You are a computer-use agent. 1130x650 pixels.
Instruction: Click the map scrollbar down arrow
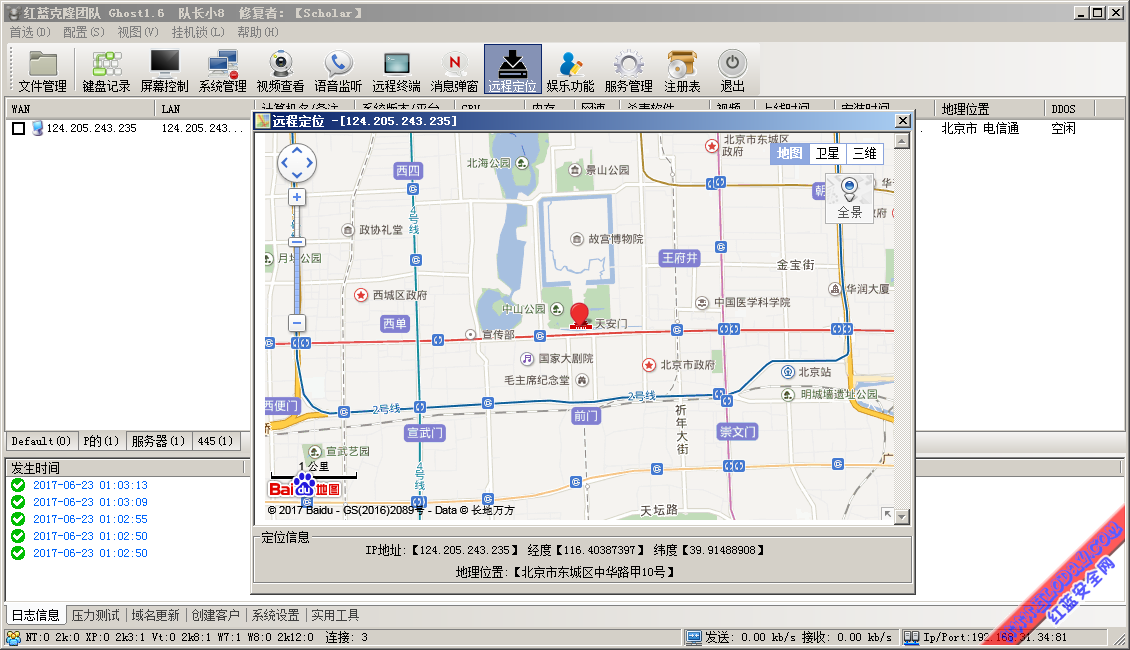click(x=902, y=517)
